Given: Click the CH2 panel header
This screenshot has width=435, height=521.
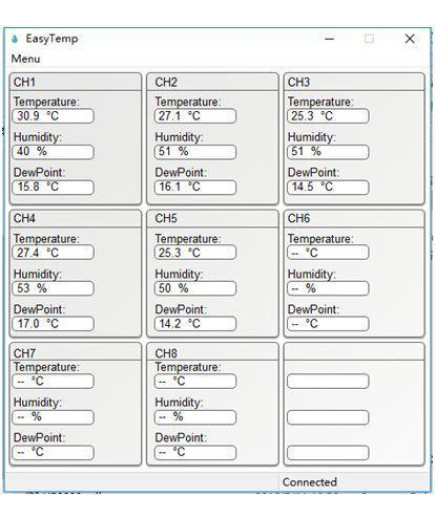Looking at the screenshot, I should [213, 82].
